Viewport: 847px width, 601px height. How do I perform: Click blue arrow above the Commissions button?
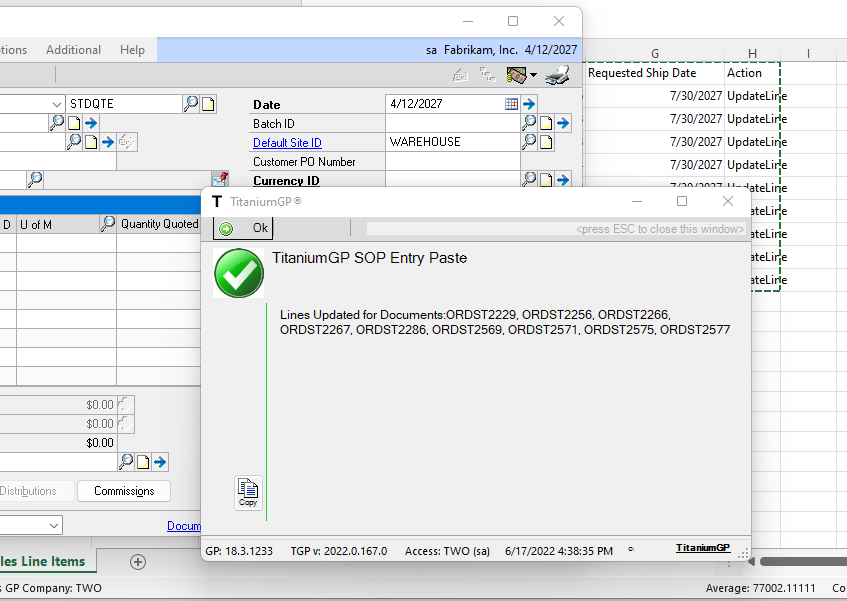pos(160,462)
